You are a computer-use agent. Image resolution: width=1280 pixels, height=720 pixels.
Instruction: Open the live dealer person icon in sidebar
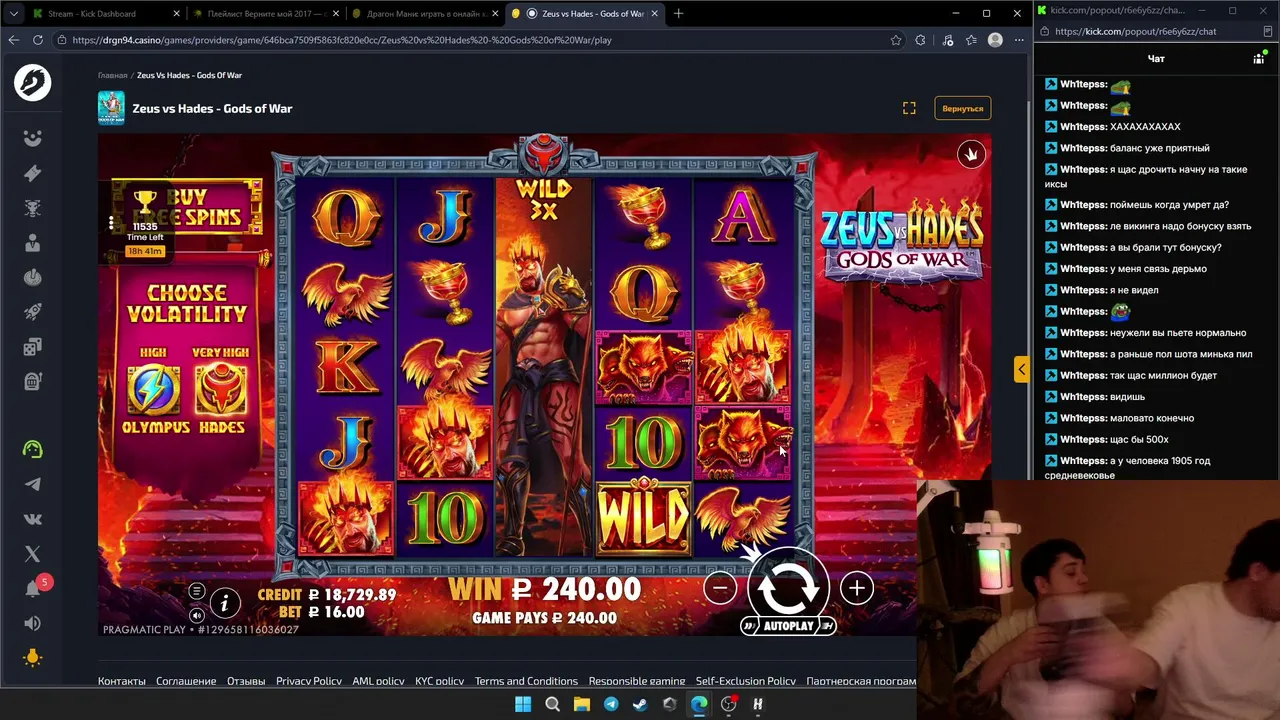point(32,243)
